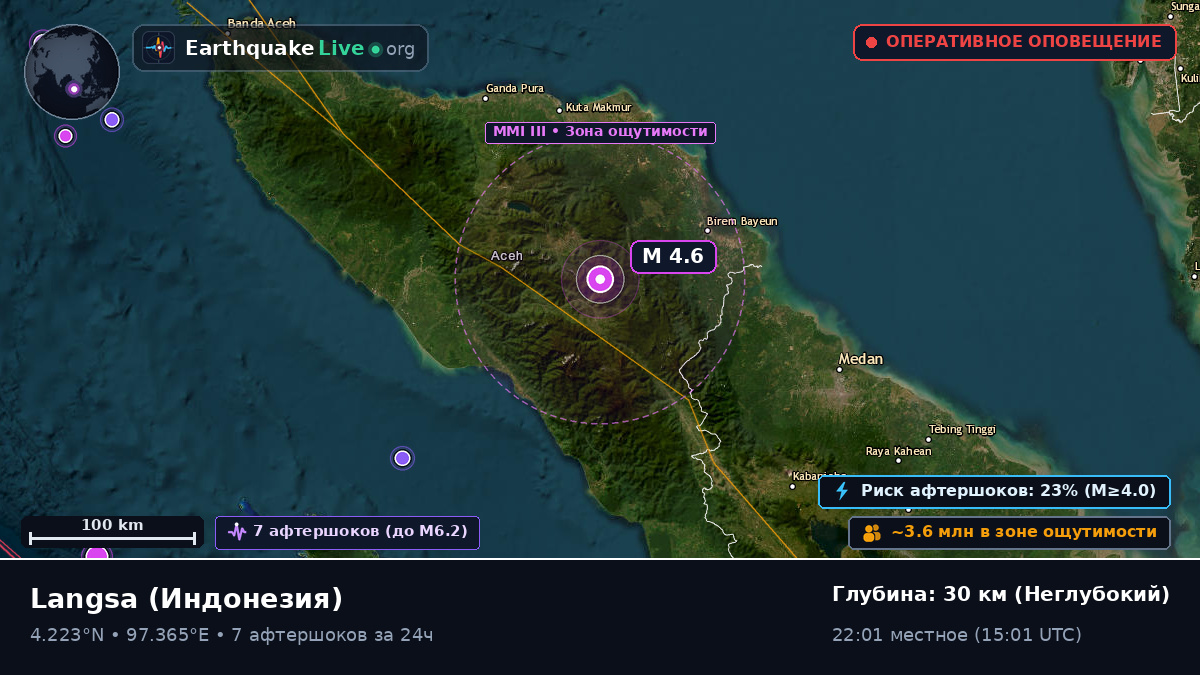Screen dimensions: 1200x675
Task: Click the EarthquakeLive.org title text
Action: [300, 48]
